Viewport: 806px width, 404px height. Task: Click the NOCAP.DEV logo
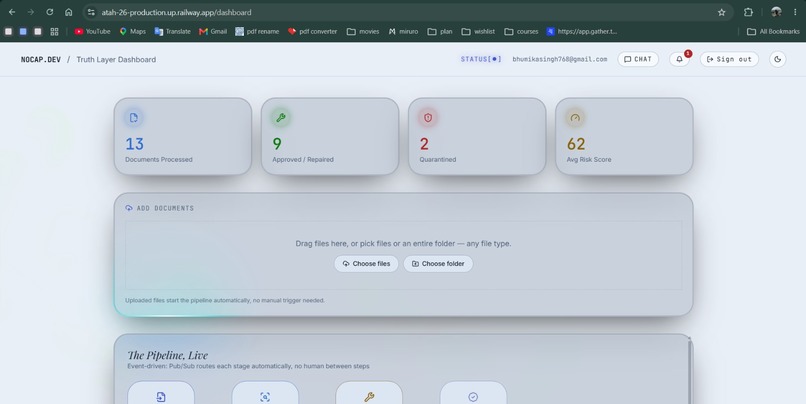pyautogui.click(x=41, y=60)
